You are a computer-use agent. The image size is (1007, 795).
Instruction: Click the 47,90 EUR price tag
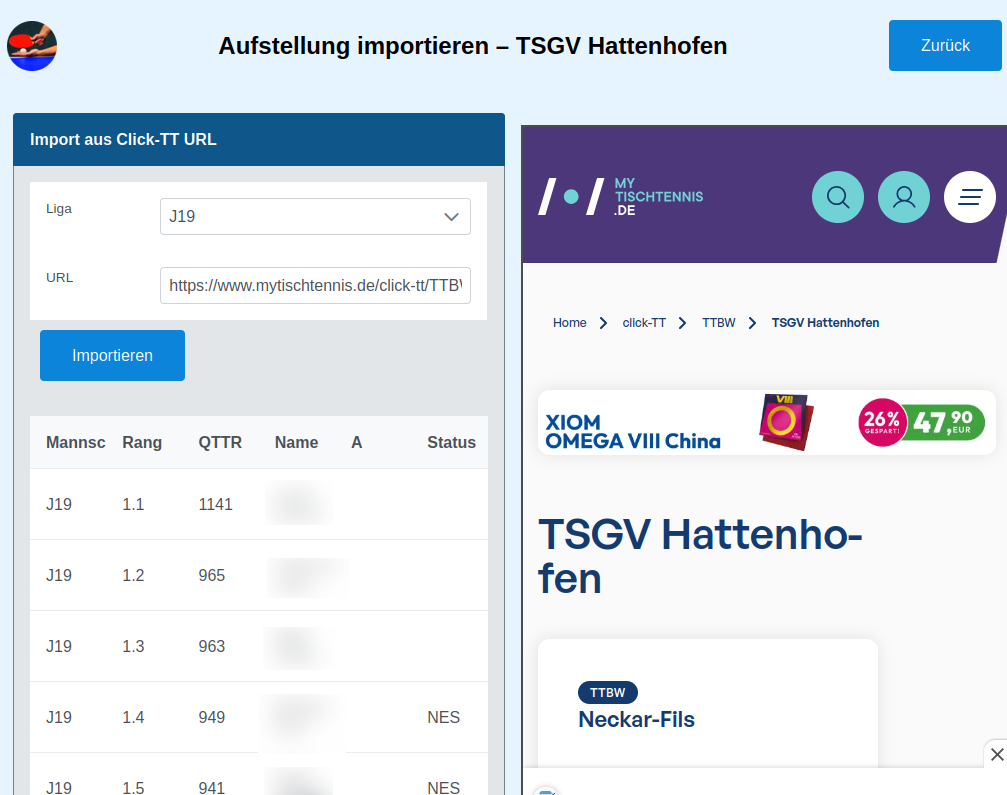(x=944, y=423)
